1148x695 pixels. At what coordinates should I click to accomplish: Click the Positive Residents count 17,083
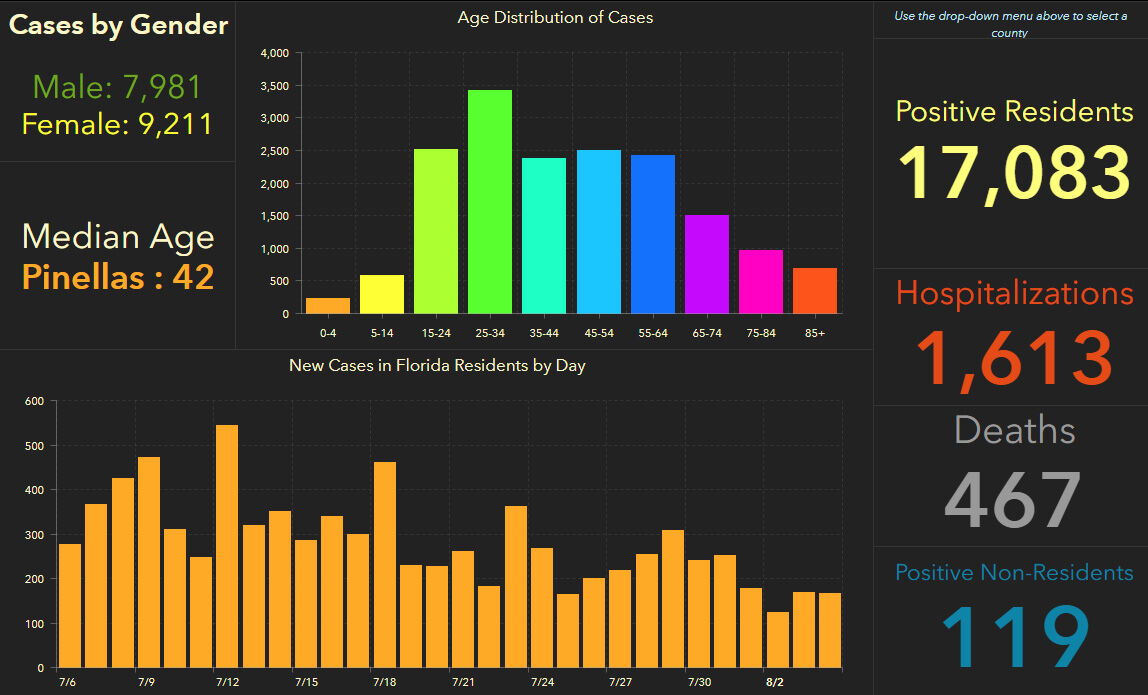pos(1014,172)
